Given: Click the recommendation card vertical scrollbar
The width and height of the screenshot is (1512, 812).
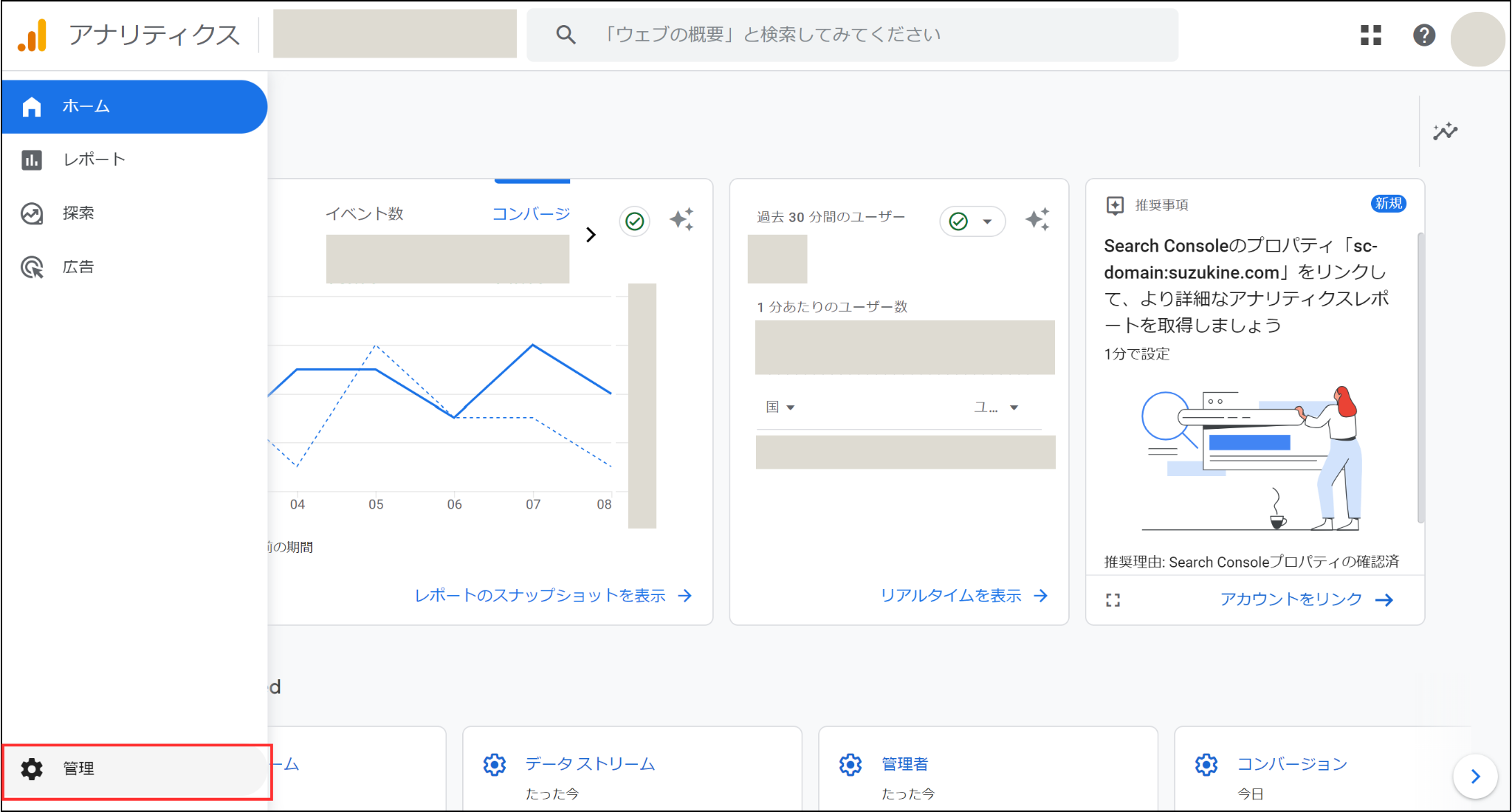Looking at the screenshot, I should click(x=1420, y=378).
